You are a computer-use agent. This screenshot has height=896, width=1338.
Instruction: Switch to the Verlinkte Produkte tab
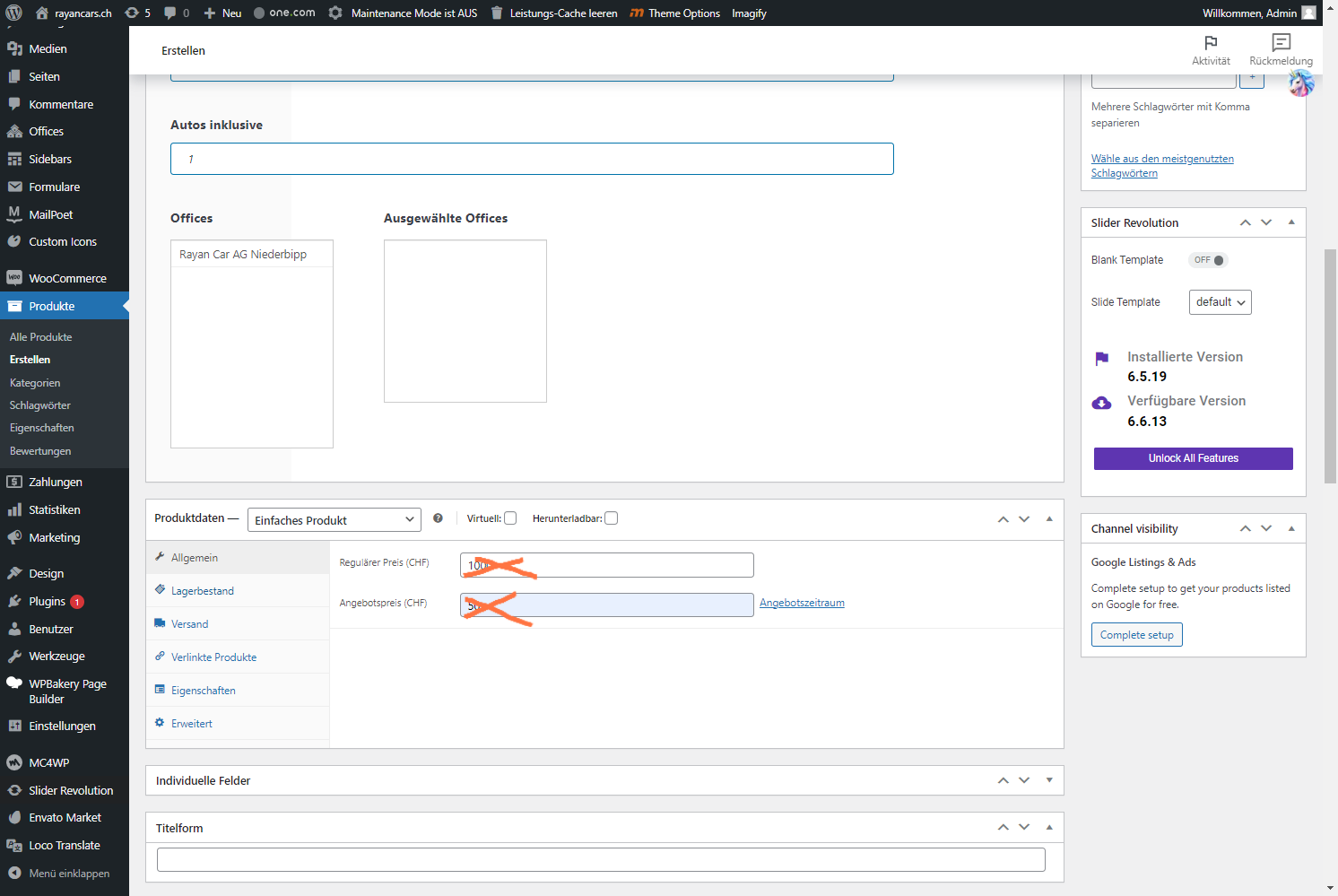pos(238,657)
